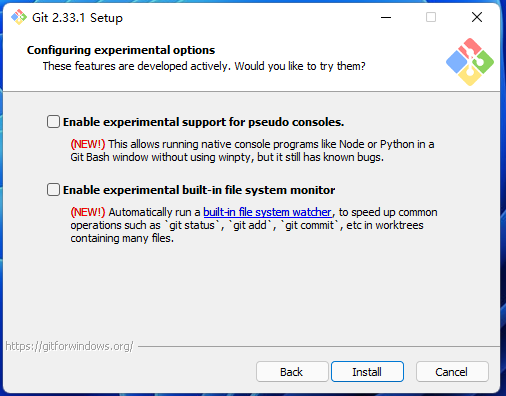Click the 'Configuring experimental options' heading
Screen dimensions: 506x396
(x=121, y=50)
